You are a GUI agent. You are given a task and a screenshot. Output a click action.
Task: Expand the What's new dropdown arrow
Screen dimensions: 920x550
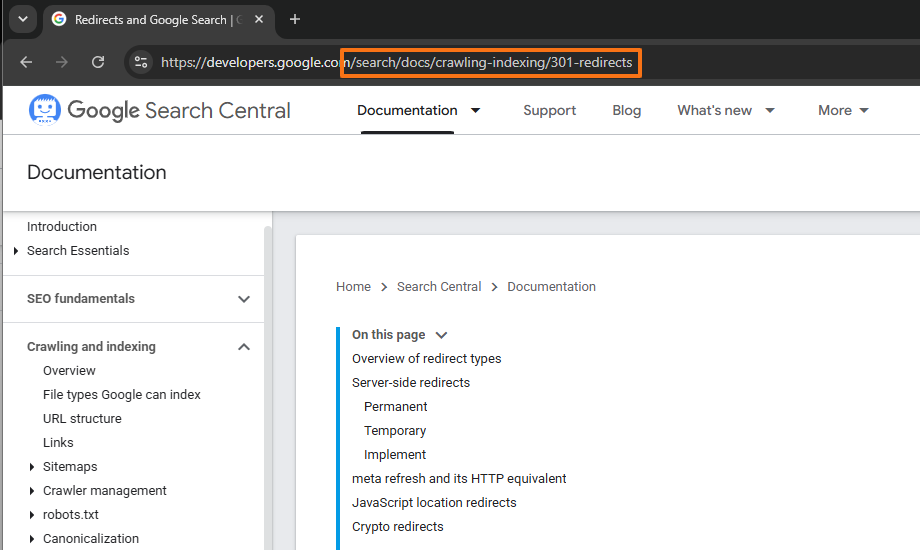(x=770, y=110)
